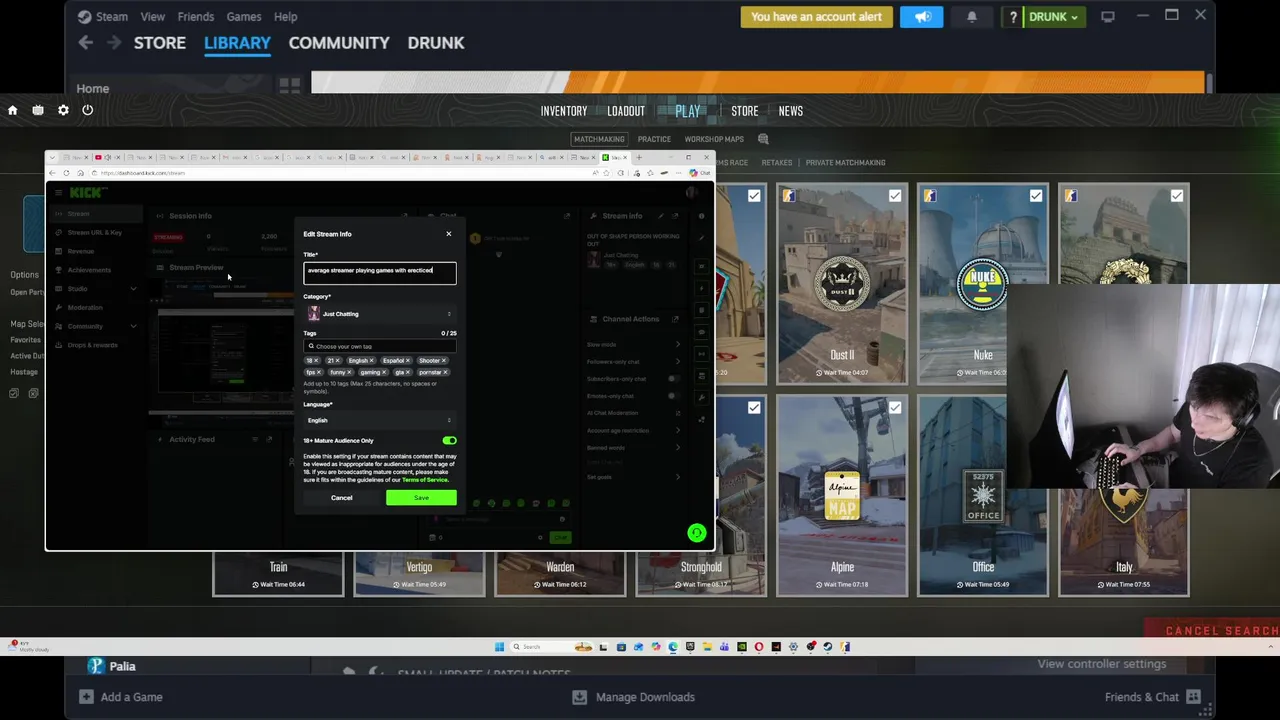The width and height of the screenshot is (1280, 720).
Task: Open the Friends menu in Steam
Action: [196, 17]
